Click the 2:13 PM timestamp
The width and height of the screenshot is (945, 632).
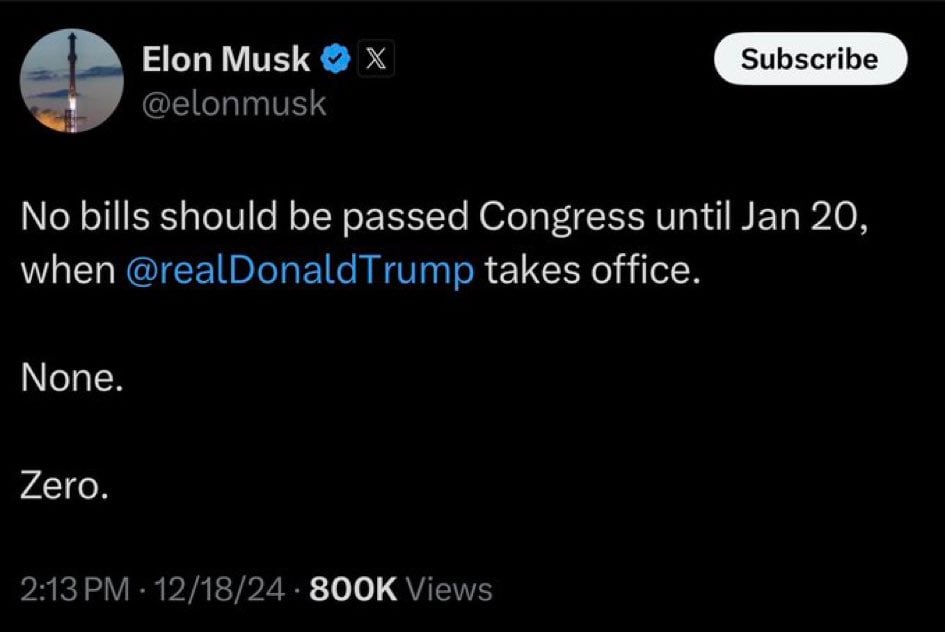(75, 589)
